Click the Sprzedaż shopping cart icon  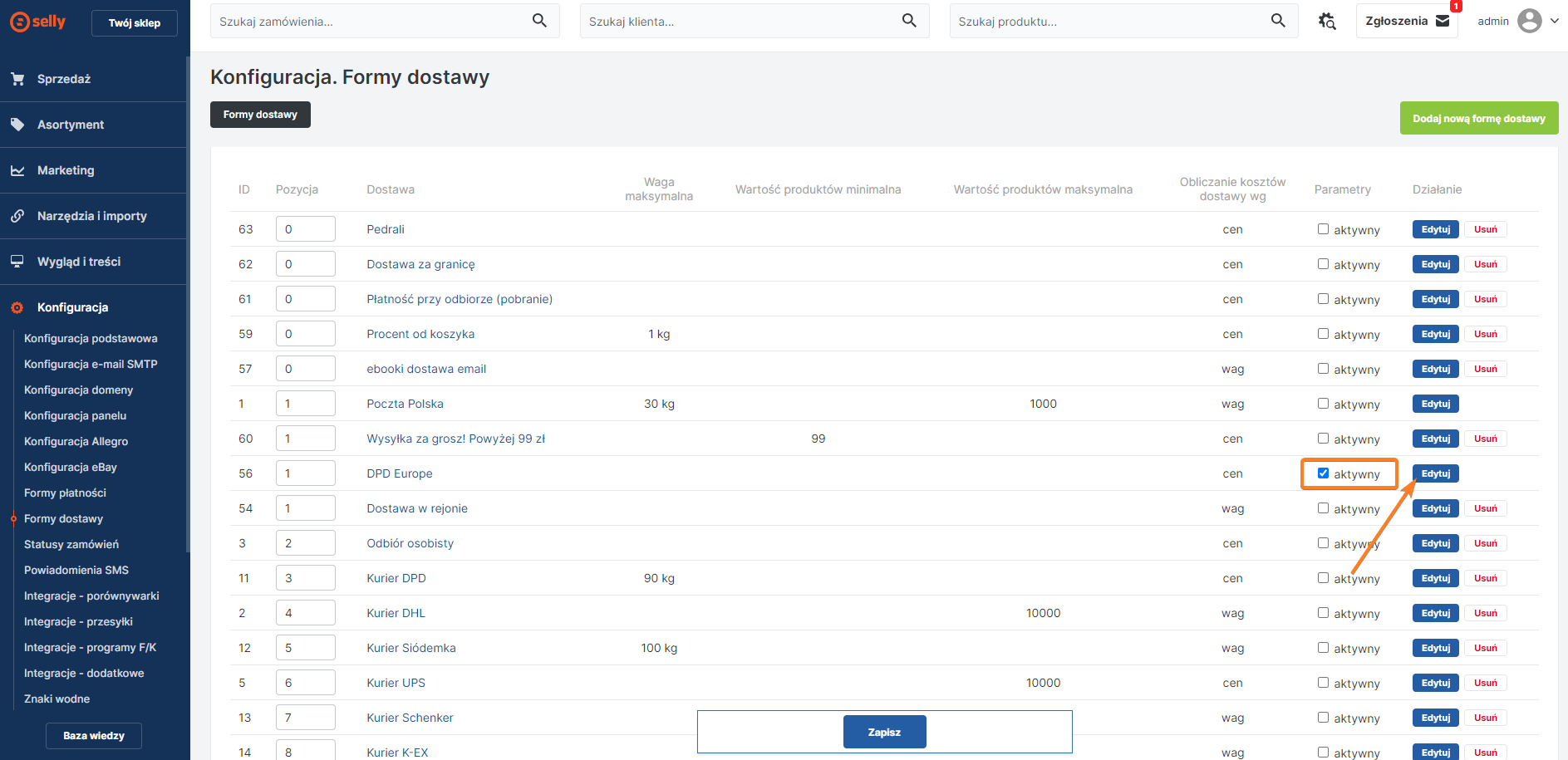17,79
